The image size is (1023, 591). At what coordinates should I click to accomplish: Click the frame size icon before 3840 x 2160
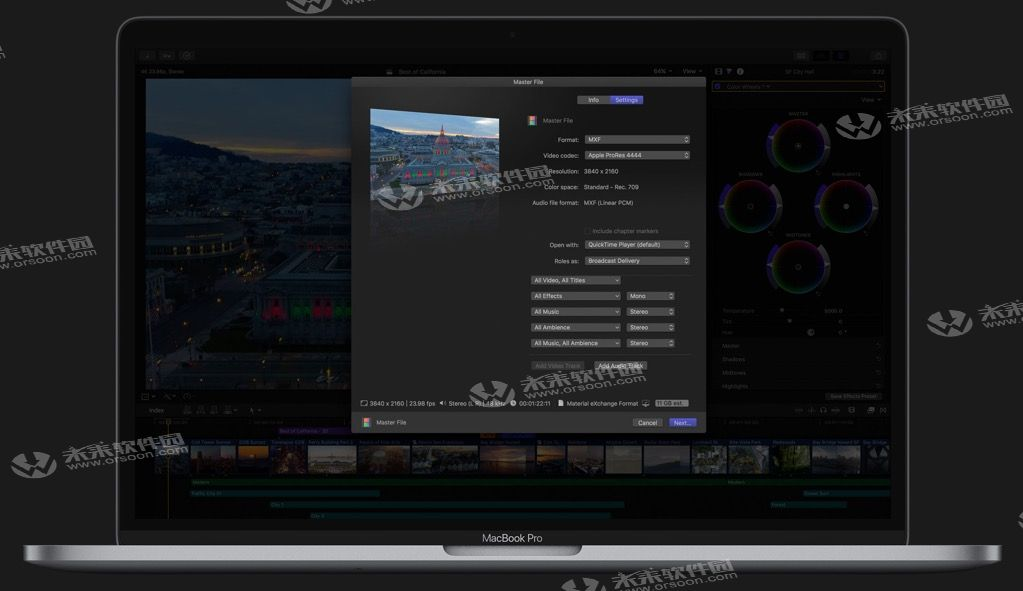coord(364,403)
